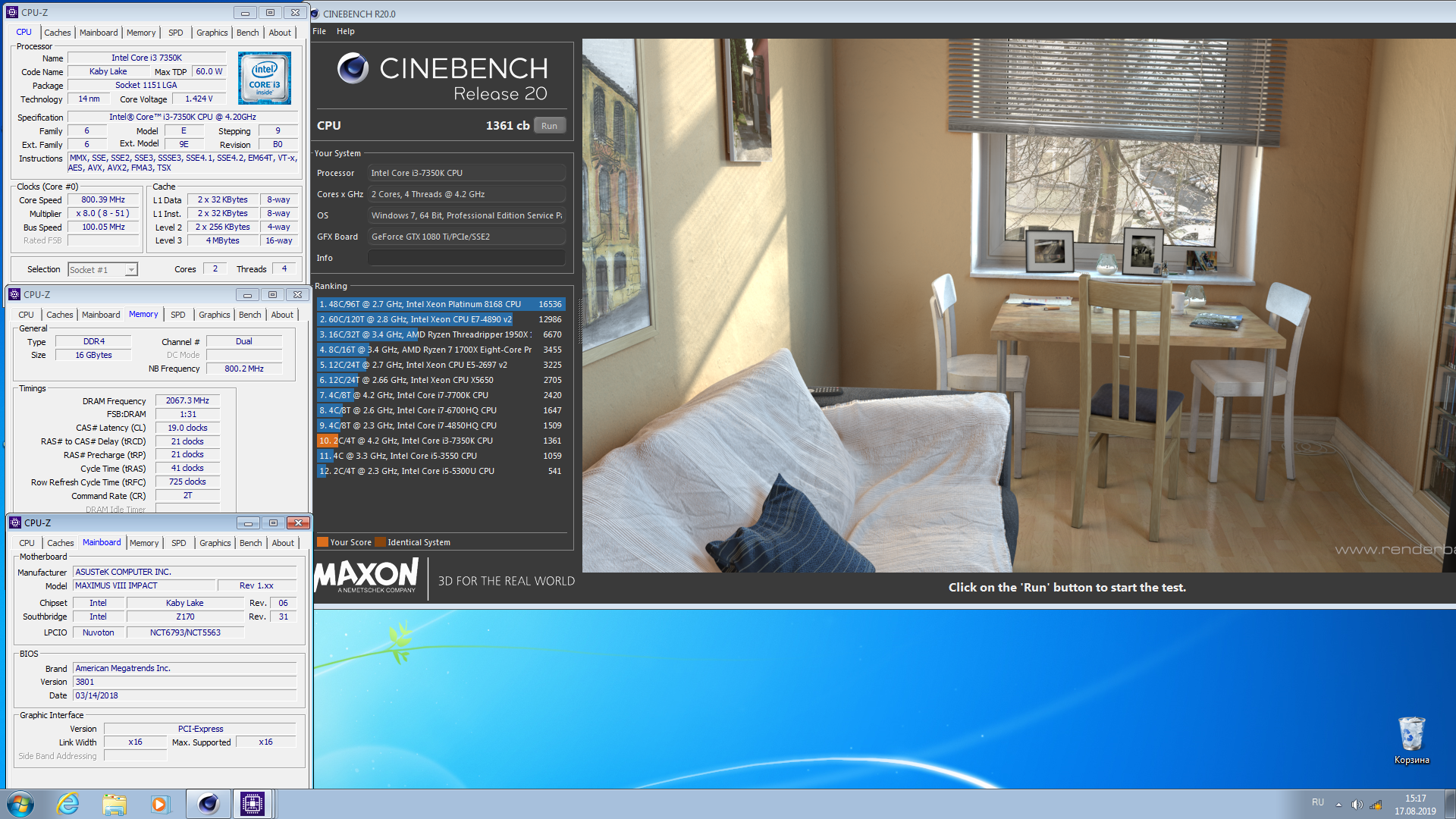1456x819 pixels.
Task: Click the BIOS Version value 3801
Action: (x=184, y=682)
